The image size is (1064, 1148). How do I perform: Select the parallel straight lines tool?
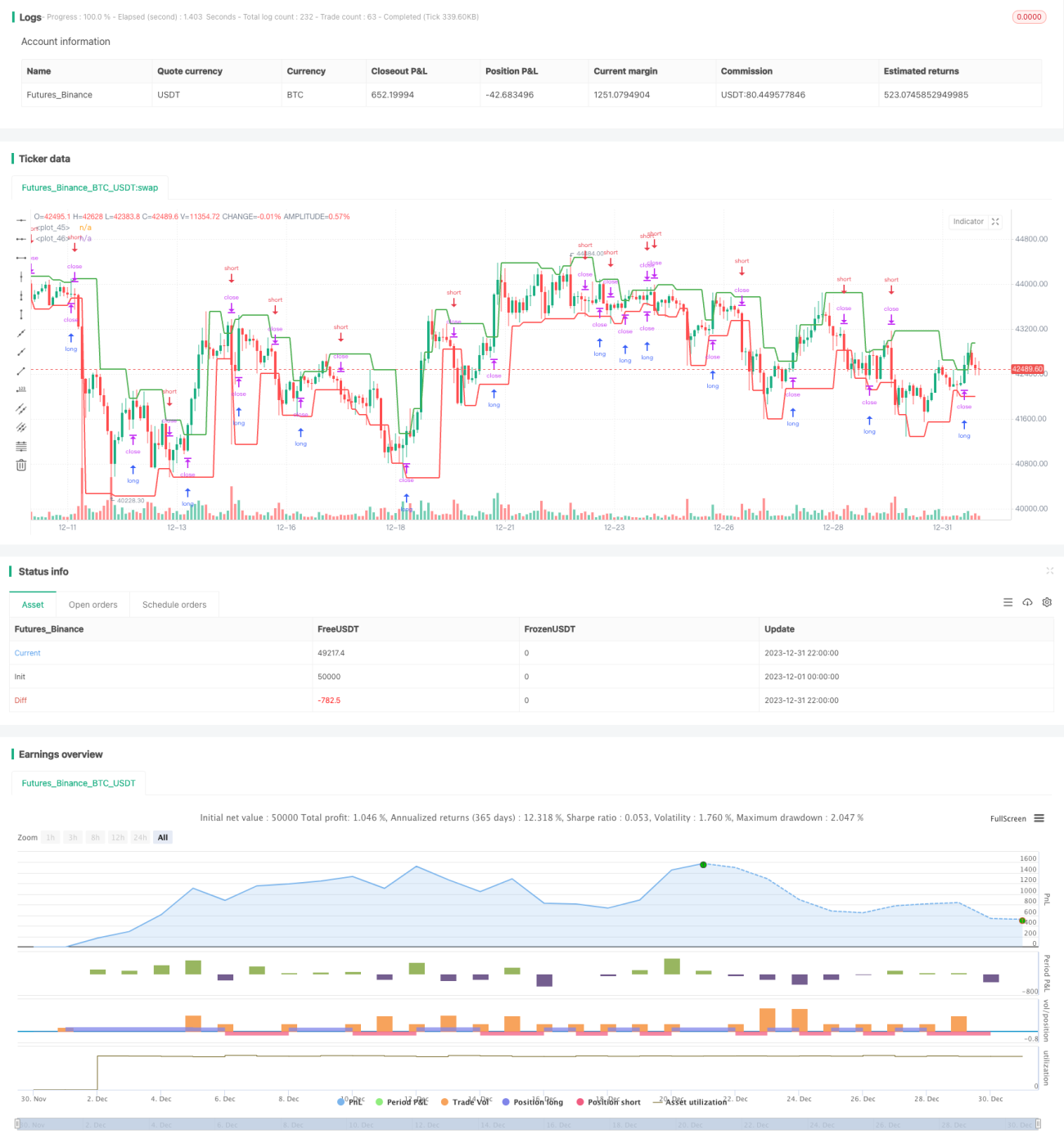point(21,427)
